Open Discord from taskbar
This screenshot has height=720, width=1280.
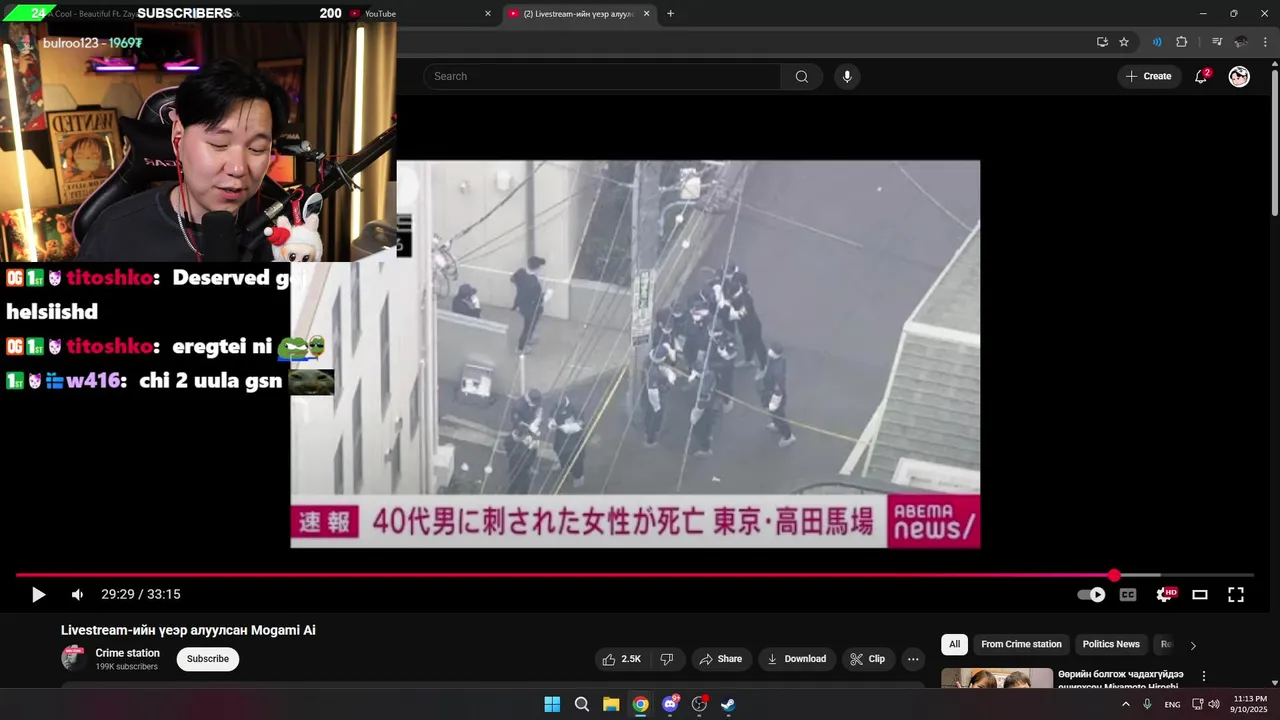[670, 704]
